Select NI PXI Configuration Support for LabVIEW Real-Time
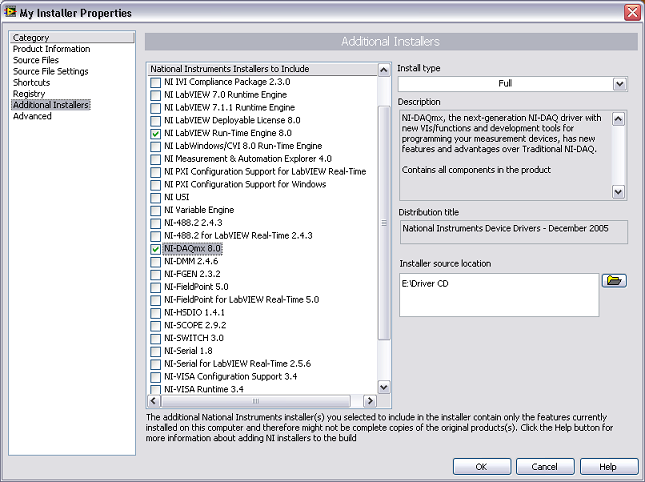645x482 pixels. (x=265, y=171)
